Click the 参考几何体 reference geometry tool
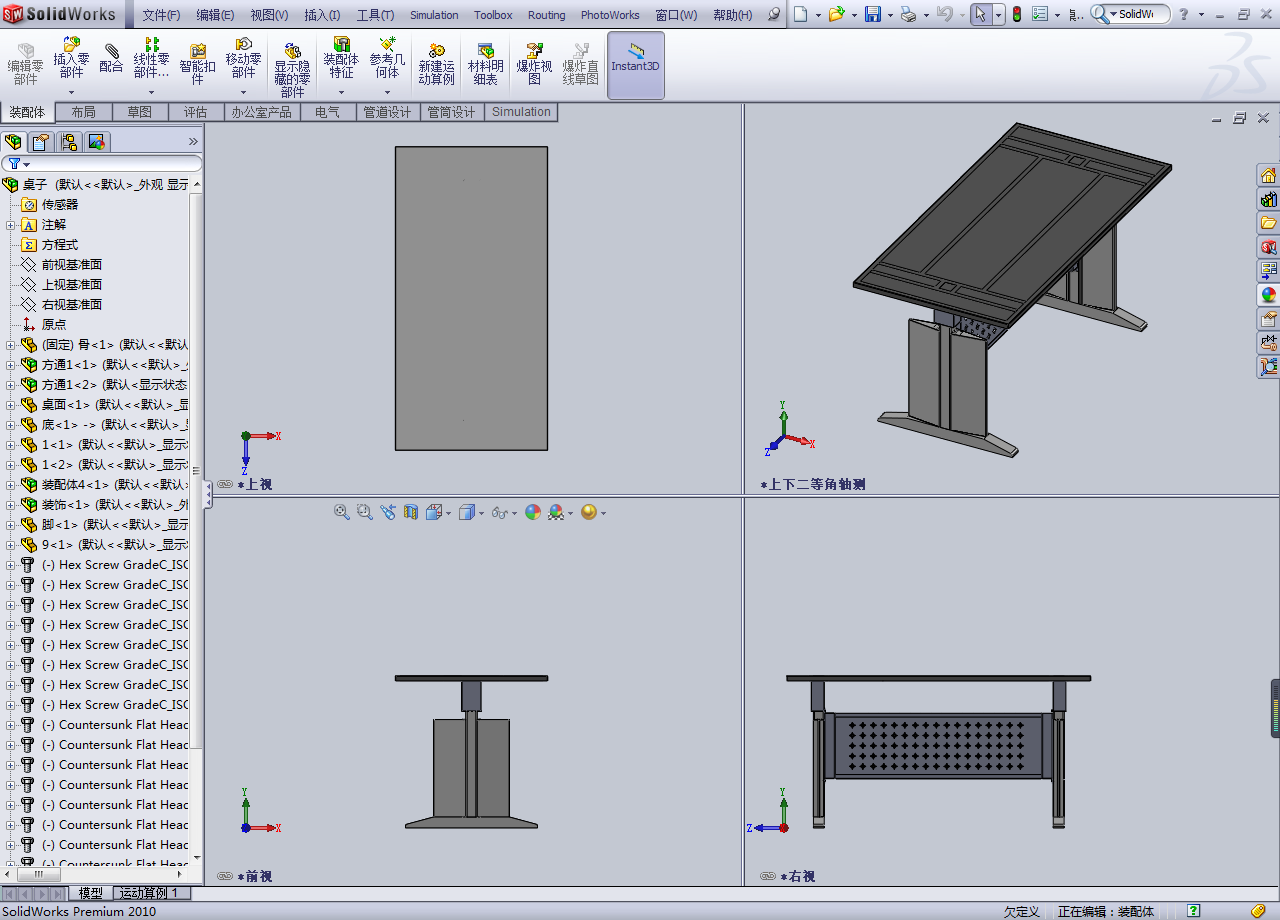 [x=387, y=58]
